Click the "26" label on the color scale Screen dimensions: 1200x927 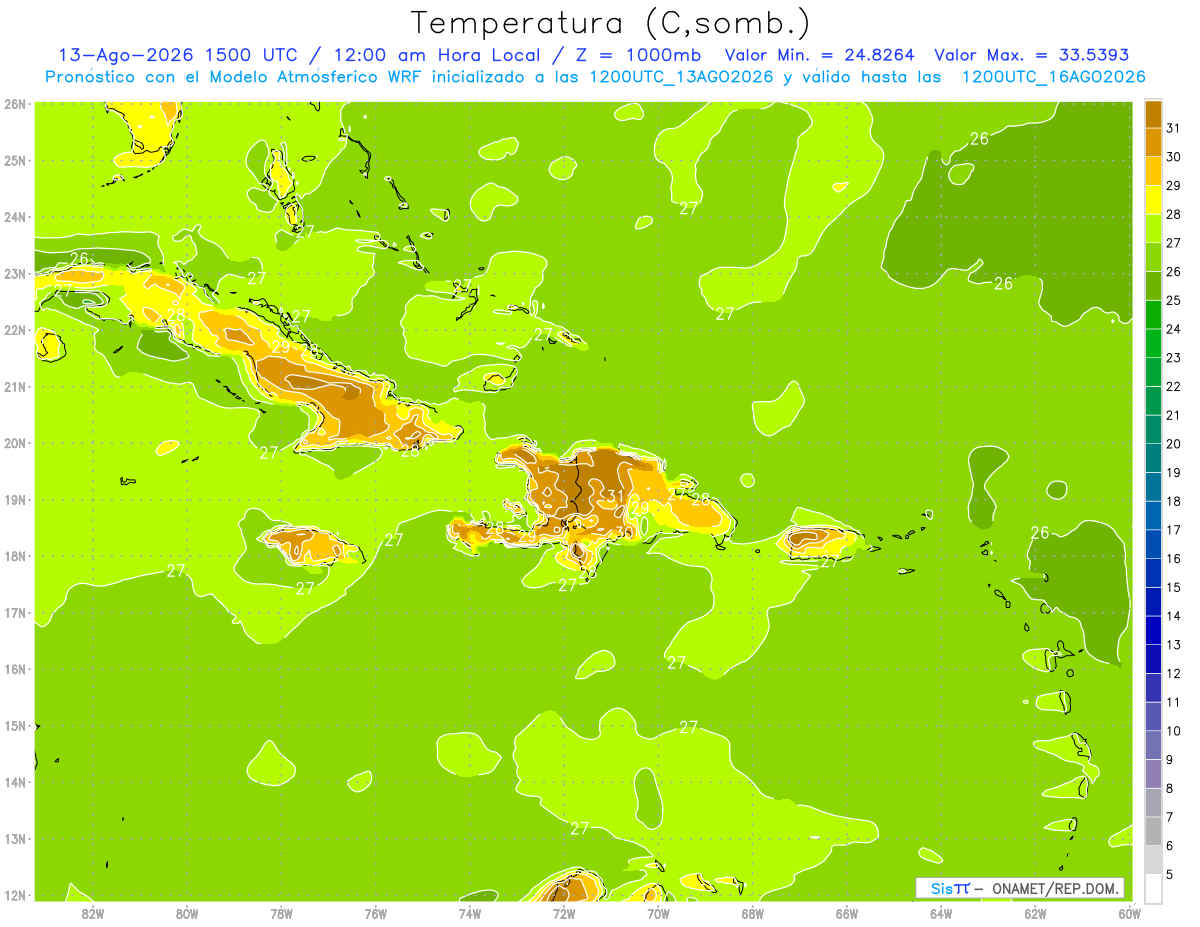tap(1174, 272)
